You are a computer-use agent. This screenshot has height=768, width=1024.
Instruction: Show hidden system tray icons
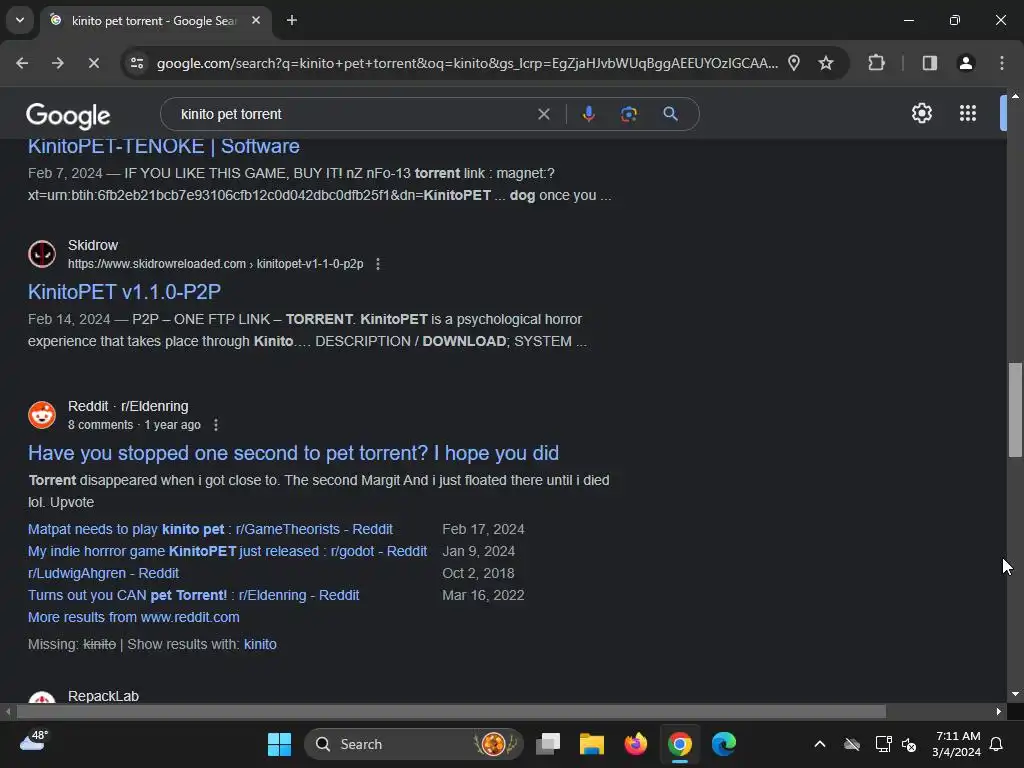point(820,744)
